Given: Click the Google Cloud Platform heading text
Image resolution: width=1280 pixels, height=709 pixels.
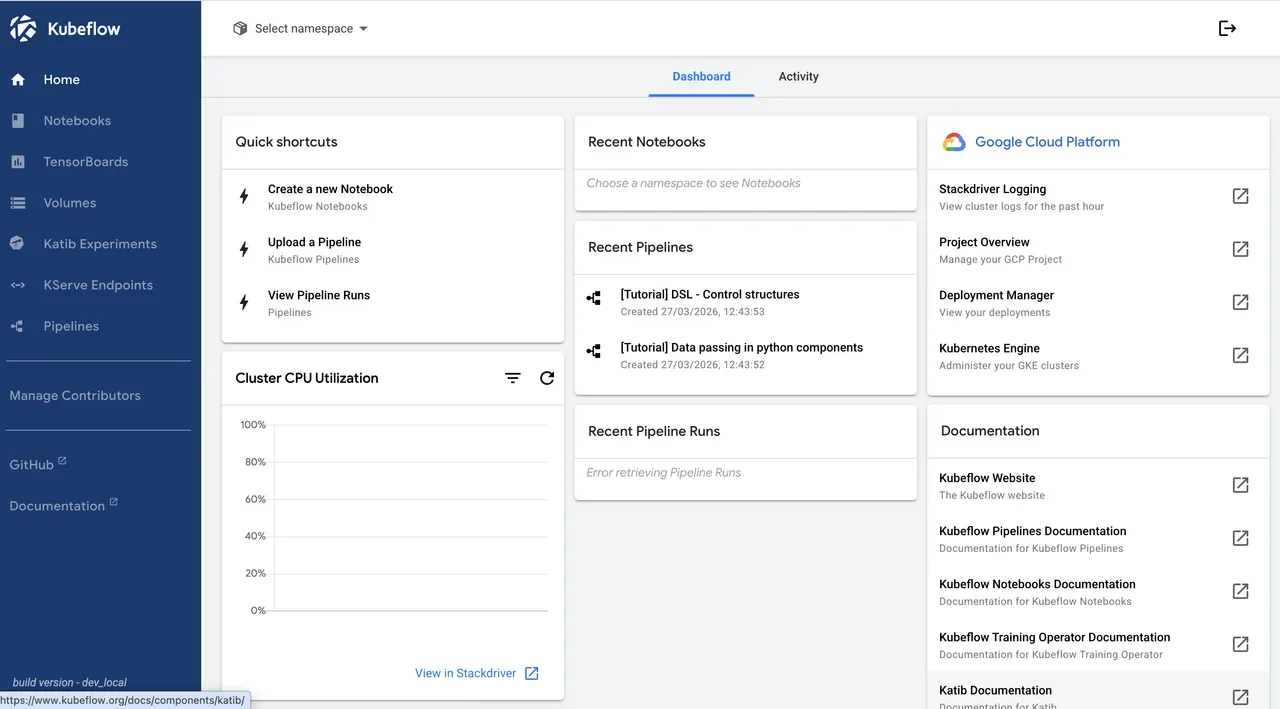Looking at the screenshot, I should point(1047,142).
